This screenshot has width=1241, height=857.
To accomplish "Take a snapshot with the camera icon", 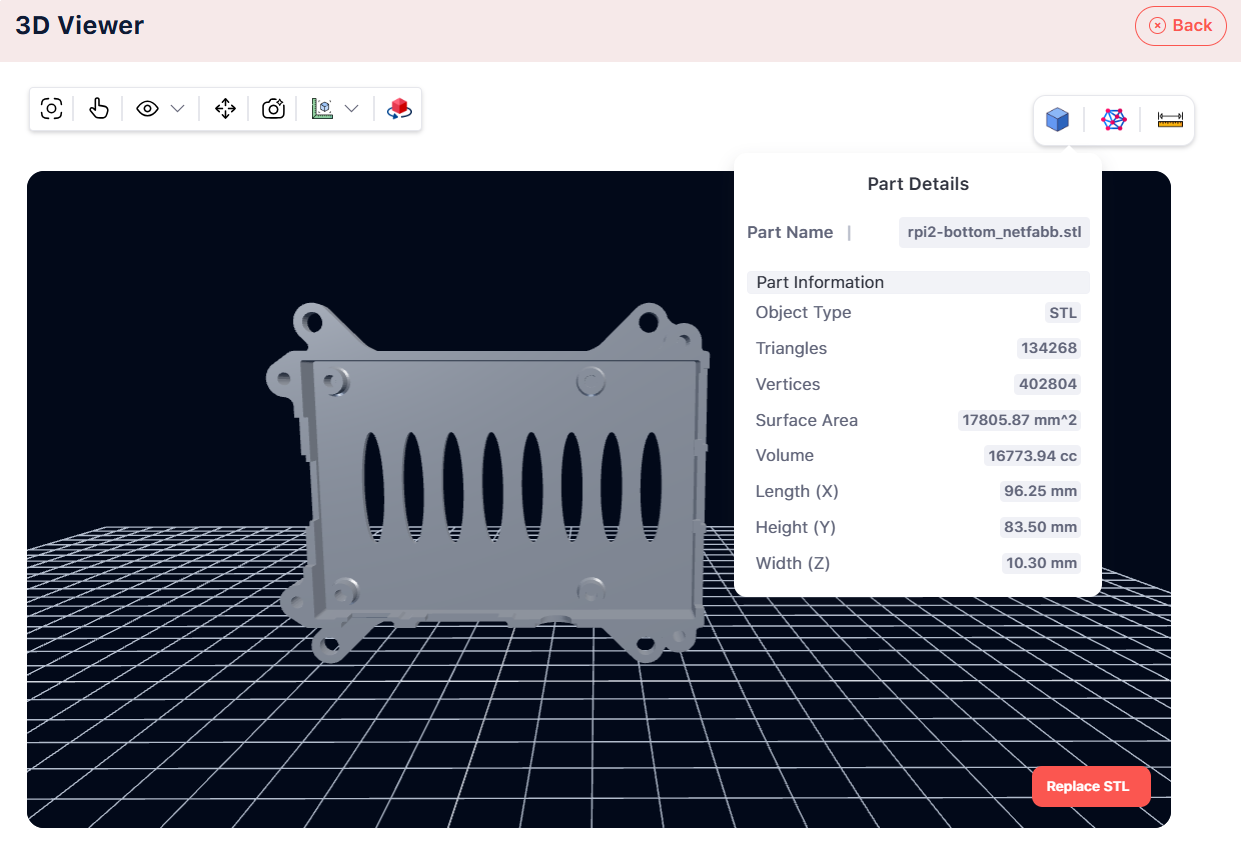I will pyautogui.click(x=273, y=109).
